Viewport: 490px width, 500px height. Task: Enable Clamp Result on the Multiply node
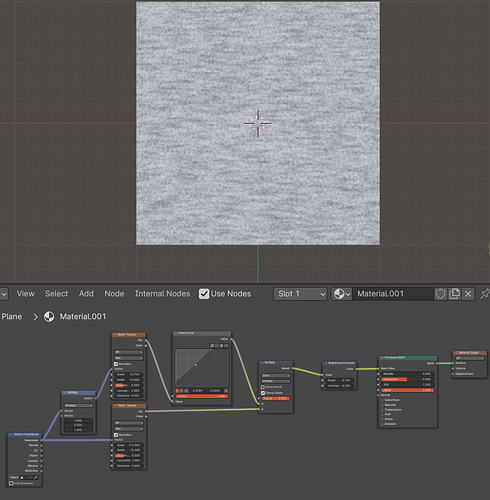click(263, 387)
